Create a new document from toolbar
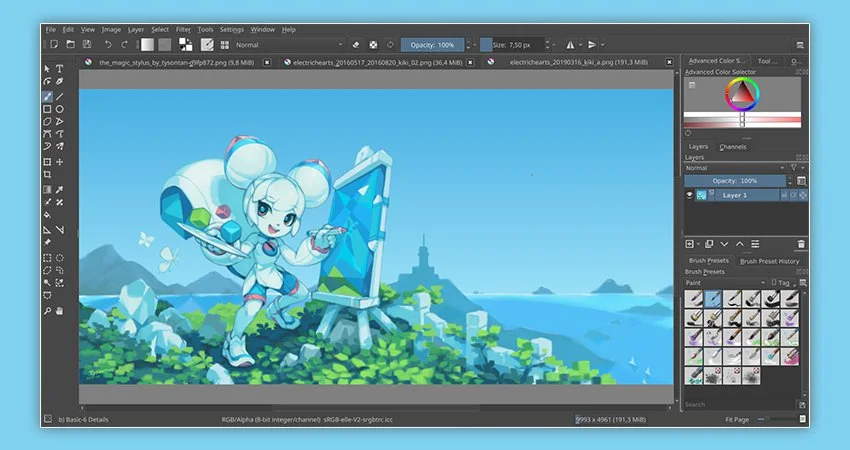 tap(54, 44)
